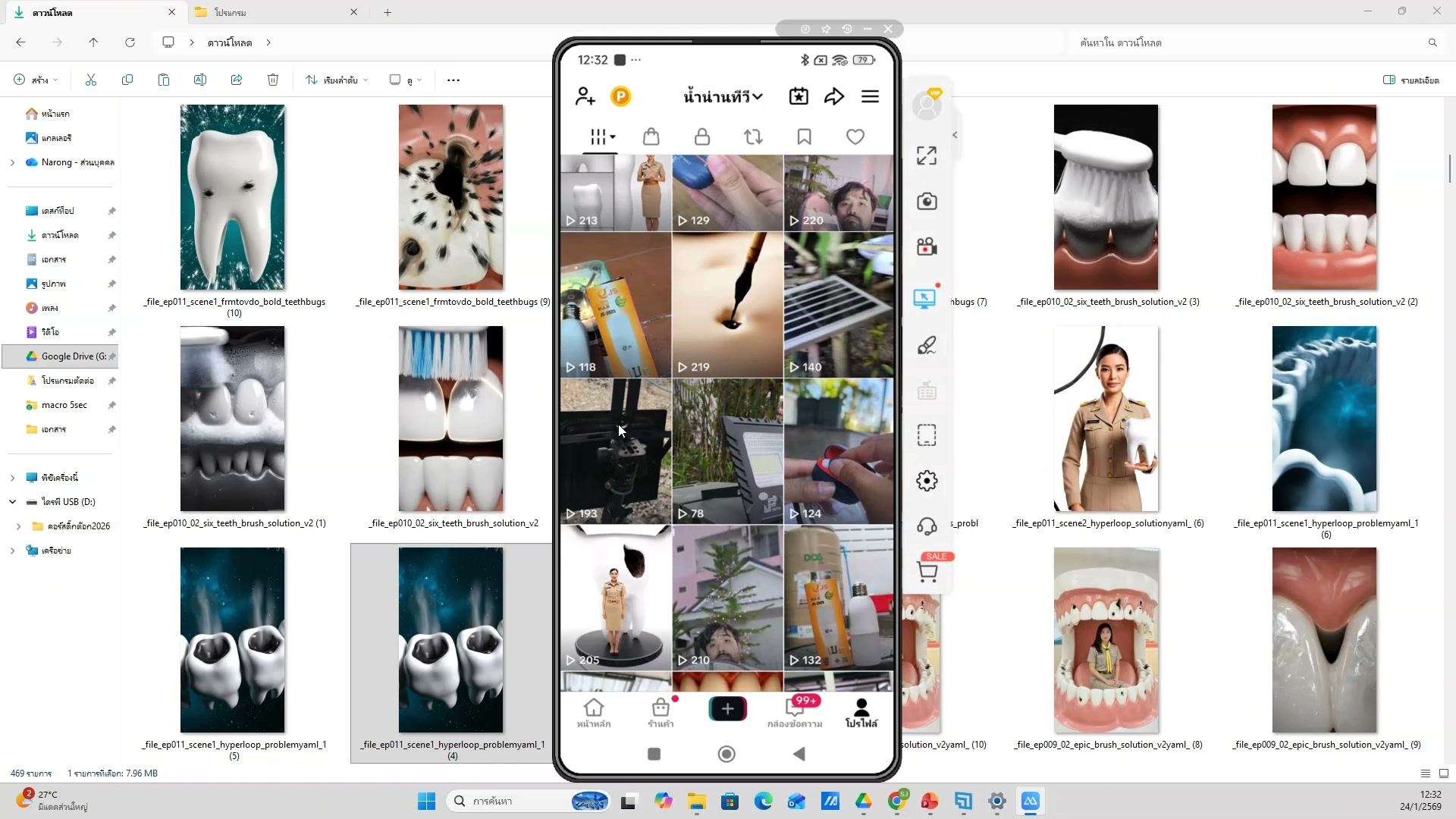The image size is (1456, 819).
Task: Click the screen record video camera icon
Action: point(927,247)
